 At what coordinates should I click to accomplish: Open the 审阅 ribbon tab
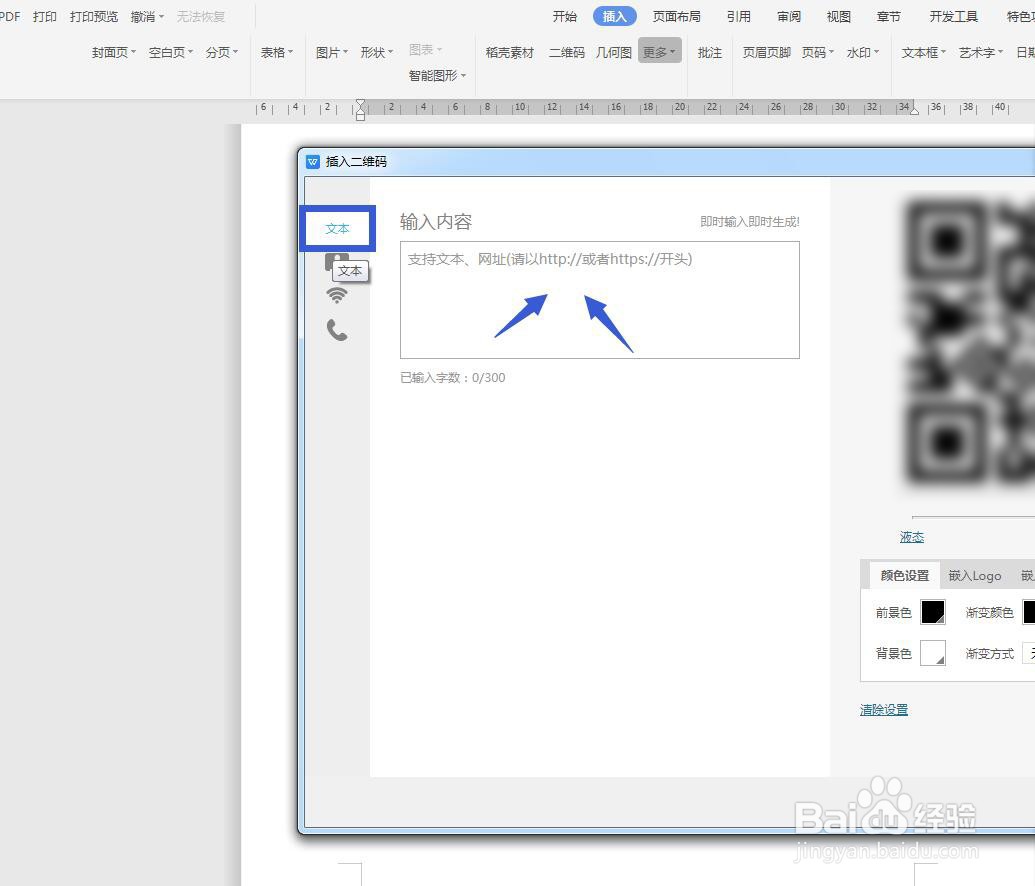pyautogui.click(x=789, y=17)
